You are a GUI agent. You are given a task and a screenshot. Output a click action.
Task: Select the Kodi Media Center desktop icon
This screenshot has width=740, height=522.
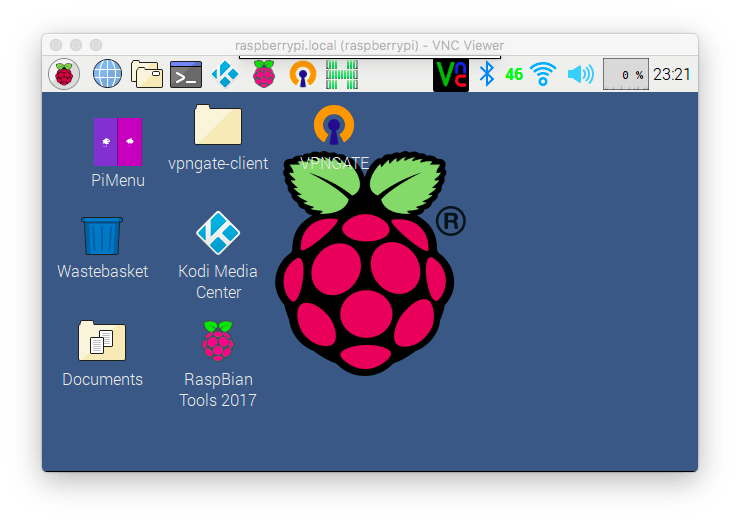[x=218, y=255]
